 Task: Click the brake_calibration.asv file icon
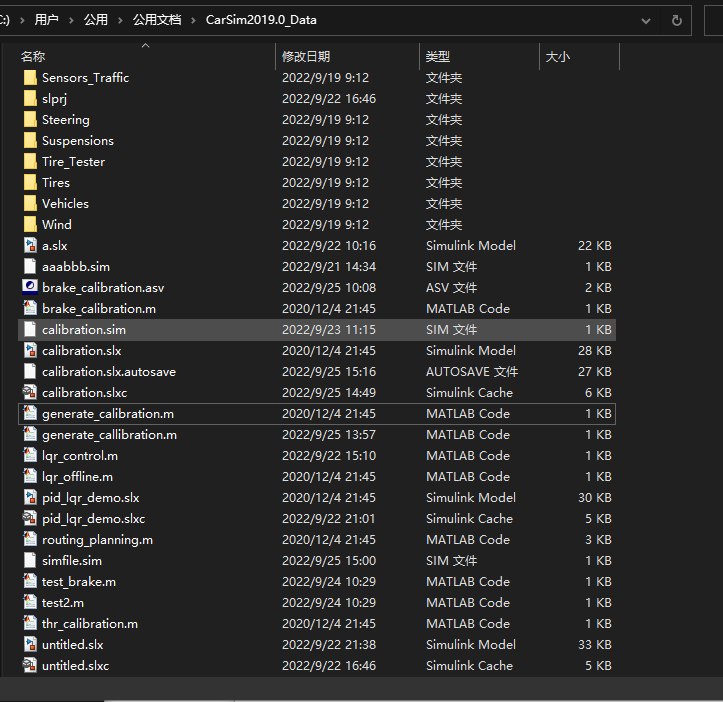(30, 287)
